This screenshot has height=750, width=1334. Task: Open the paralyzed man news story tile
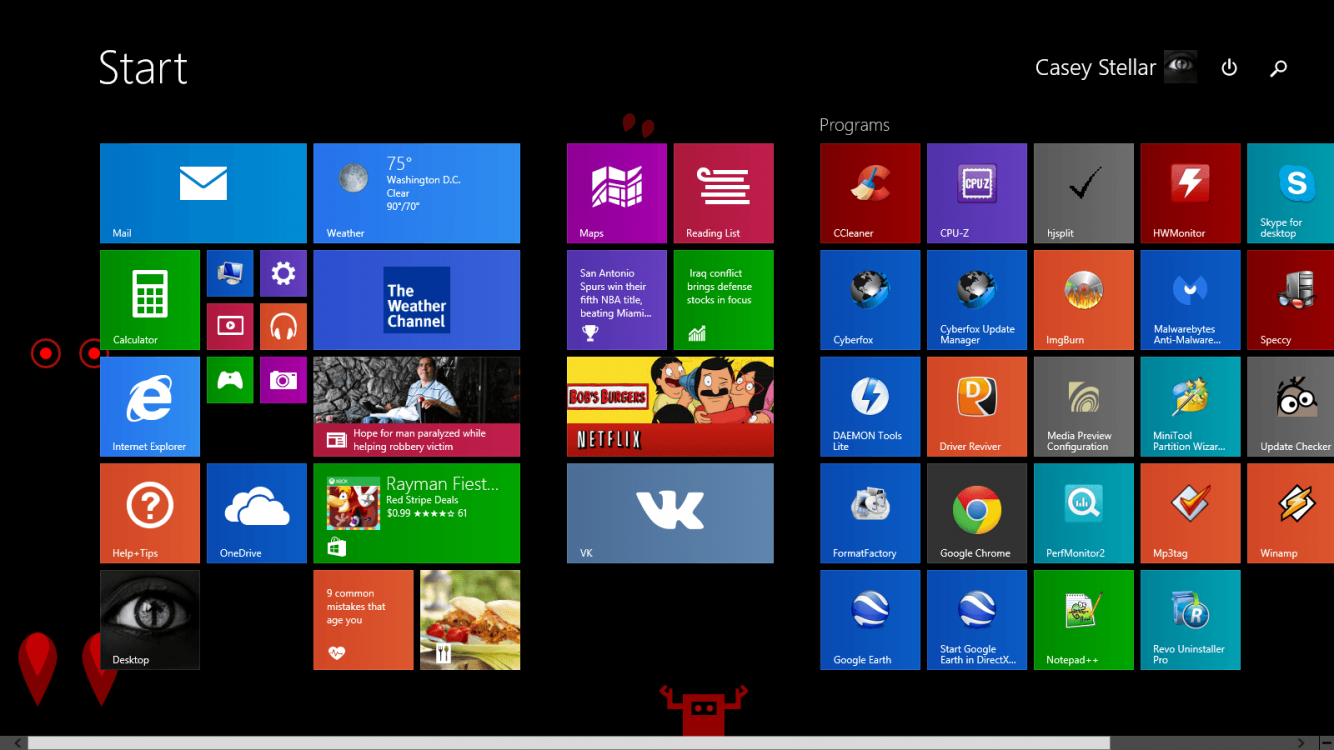pos(417,407)
